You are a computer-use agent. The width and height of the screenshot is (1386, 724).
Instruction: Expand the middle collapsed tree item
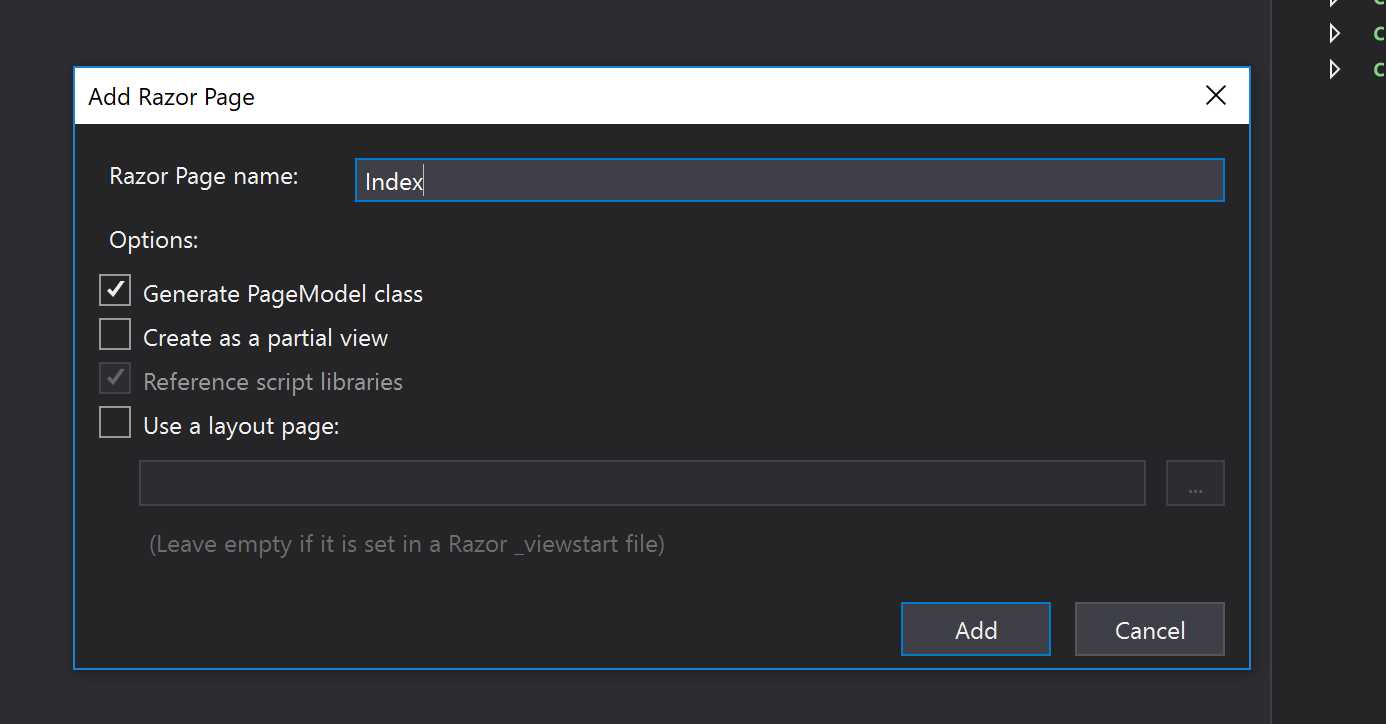(1336, 32)
